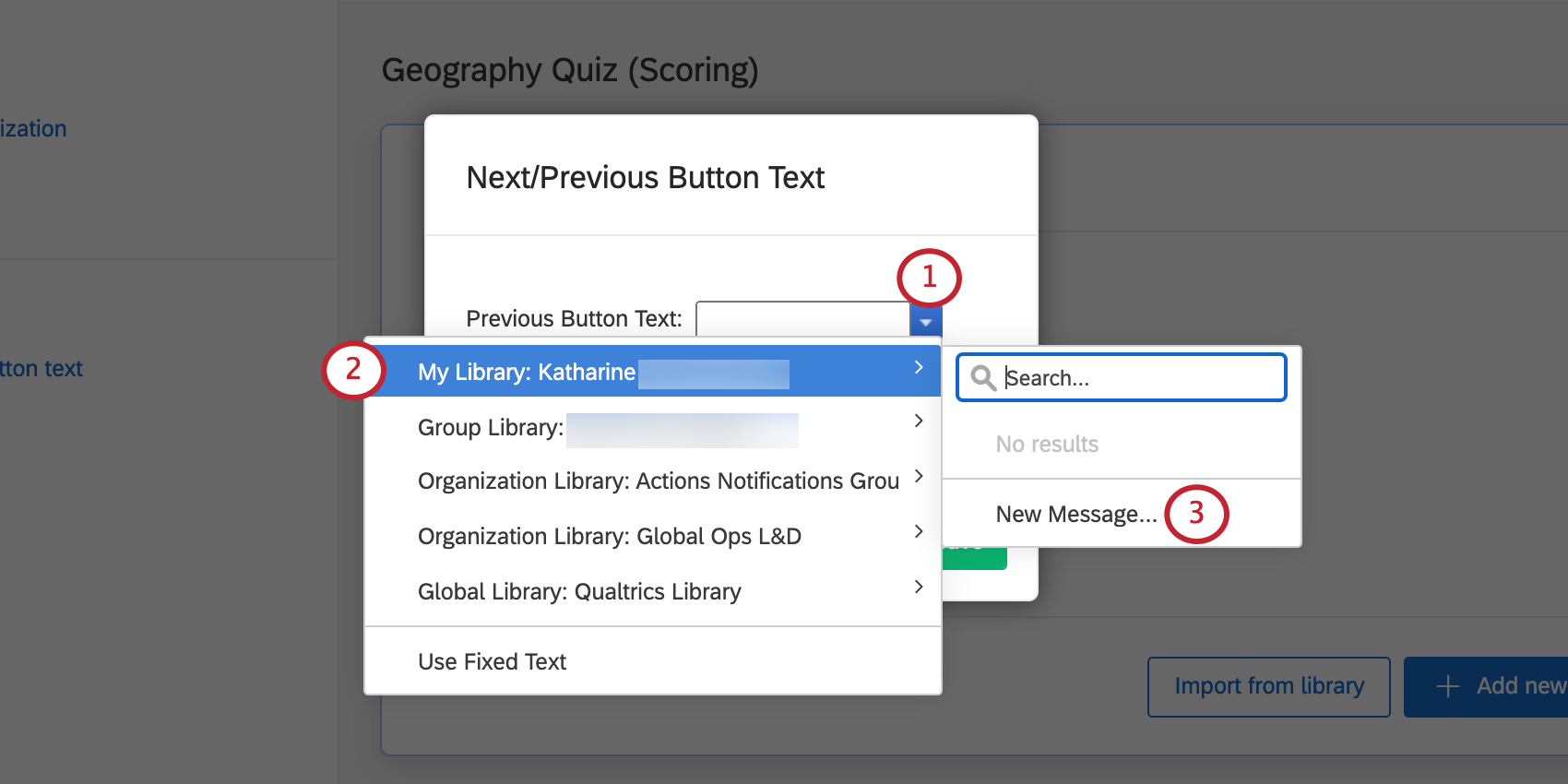Click the blue dropdown arrow for Previous Button Text
Image resolution: width=1568 pixels, height=784 pixels.
click(x=925, y=322)
